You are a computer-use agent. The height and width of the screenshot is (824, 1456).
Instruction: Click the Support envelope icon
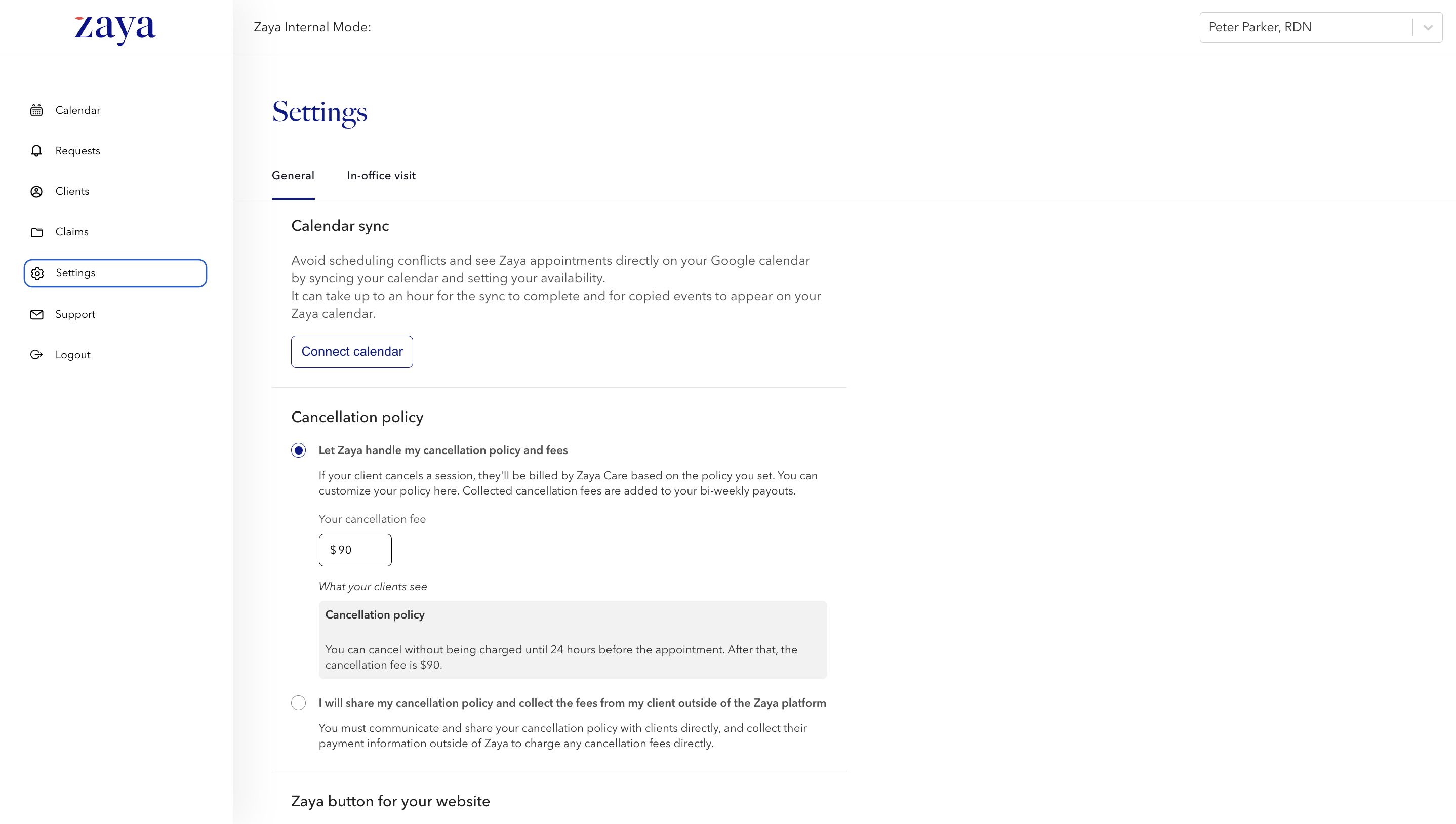(37, 315)
